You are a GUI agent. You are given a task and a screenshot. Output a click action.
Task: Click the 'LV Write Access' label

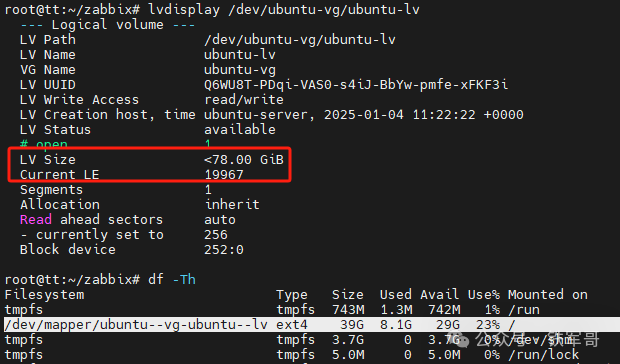(79, 100)
